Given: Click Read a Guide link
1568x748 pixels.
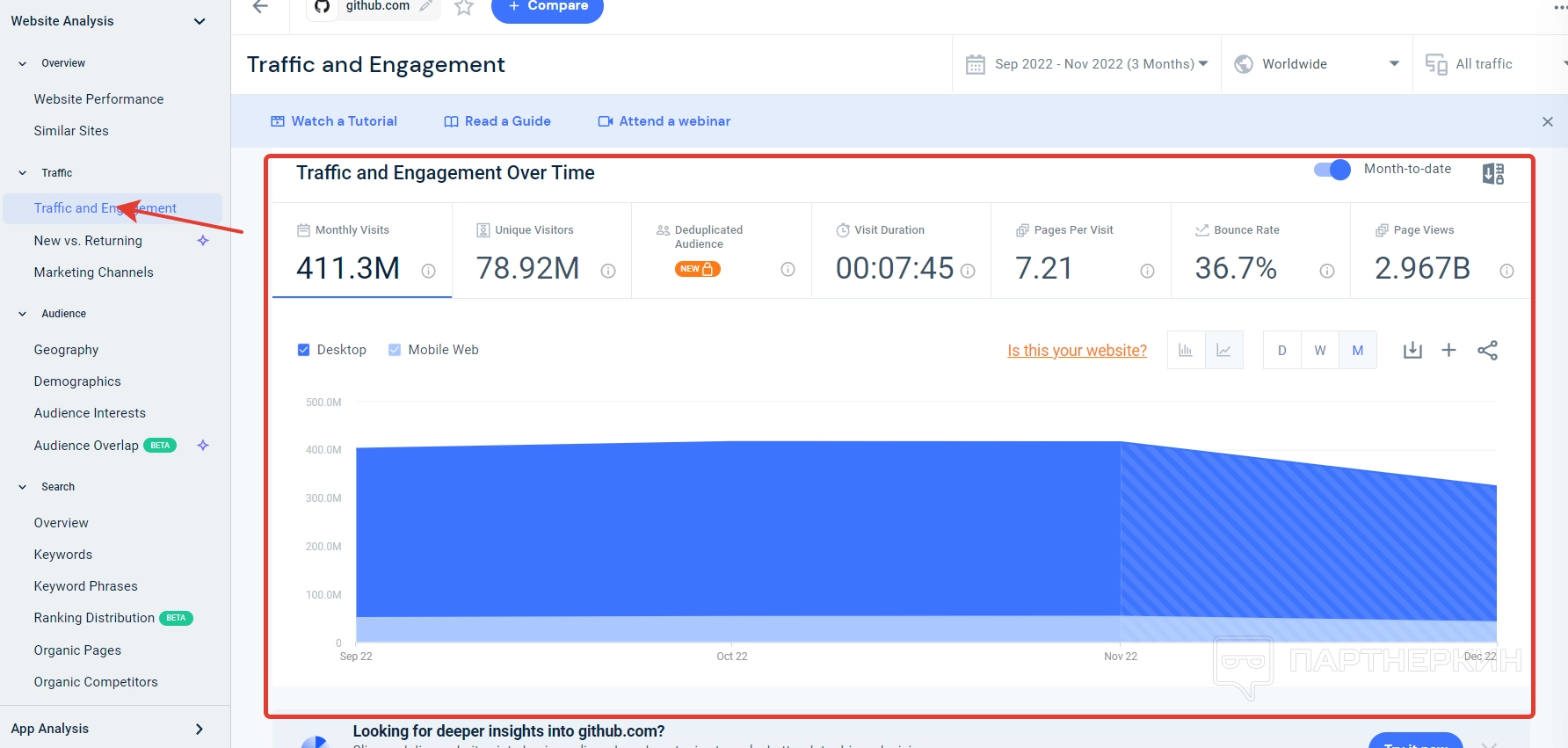Looking at the screenshot, I should click(x=497, y=121).
